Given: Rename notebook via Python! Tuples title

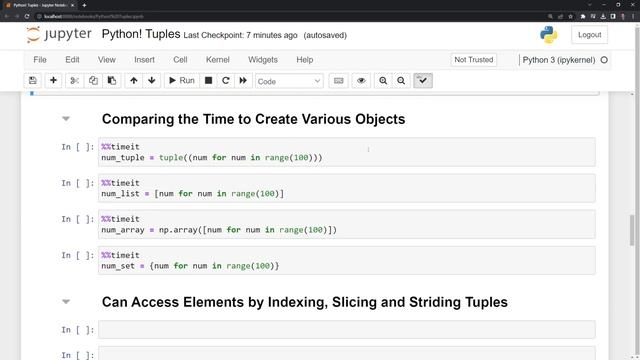Looking at the screenshot, I should (x=141, y=34).
